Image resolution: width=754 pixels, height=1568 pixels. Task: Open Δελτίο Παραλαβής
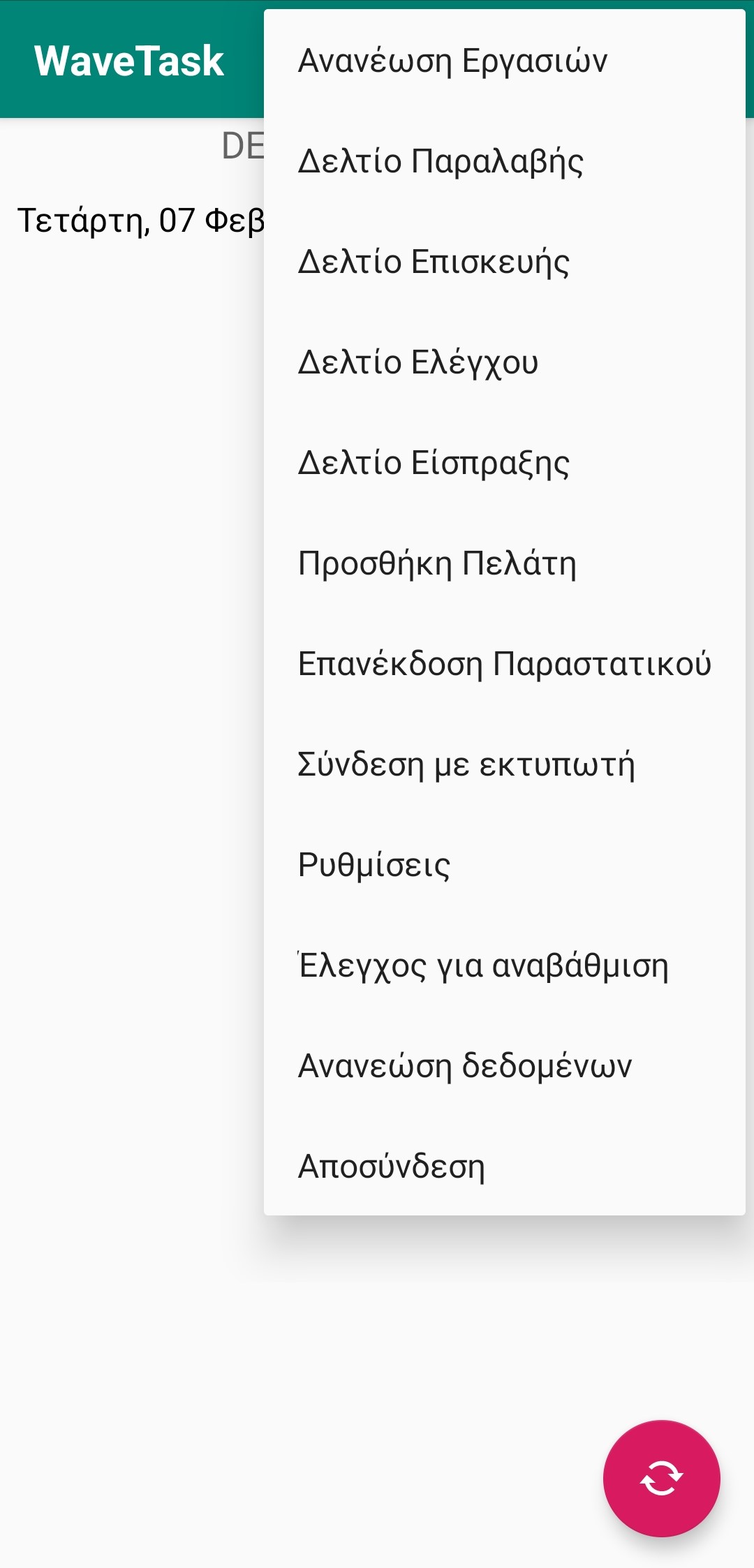441,161
